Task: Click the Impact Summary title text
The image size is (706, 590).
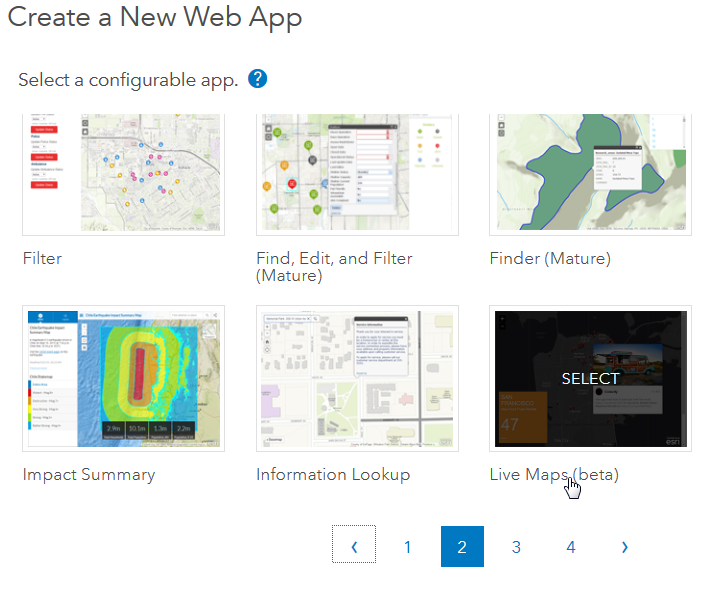Action: [x=89, y=475]
